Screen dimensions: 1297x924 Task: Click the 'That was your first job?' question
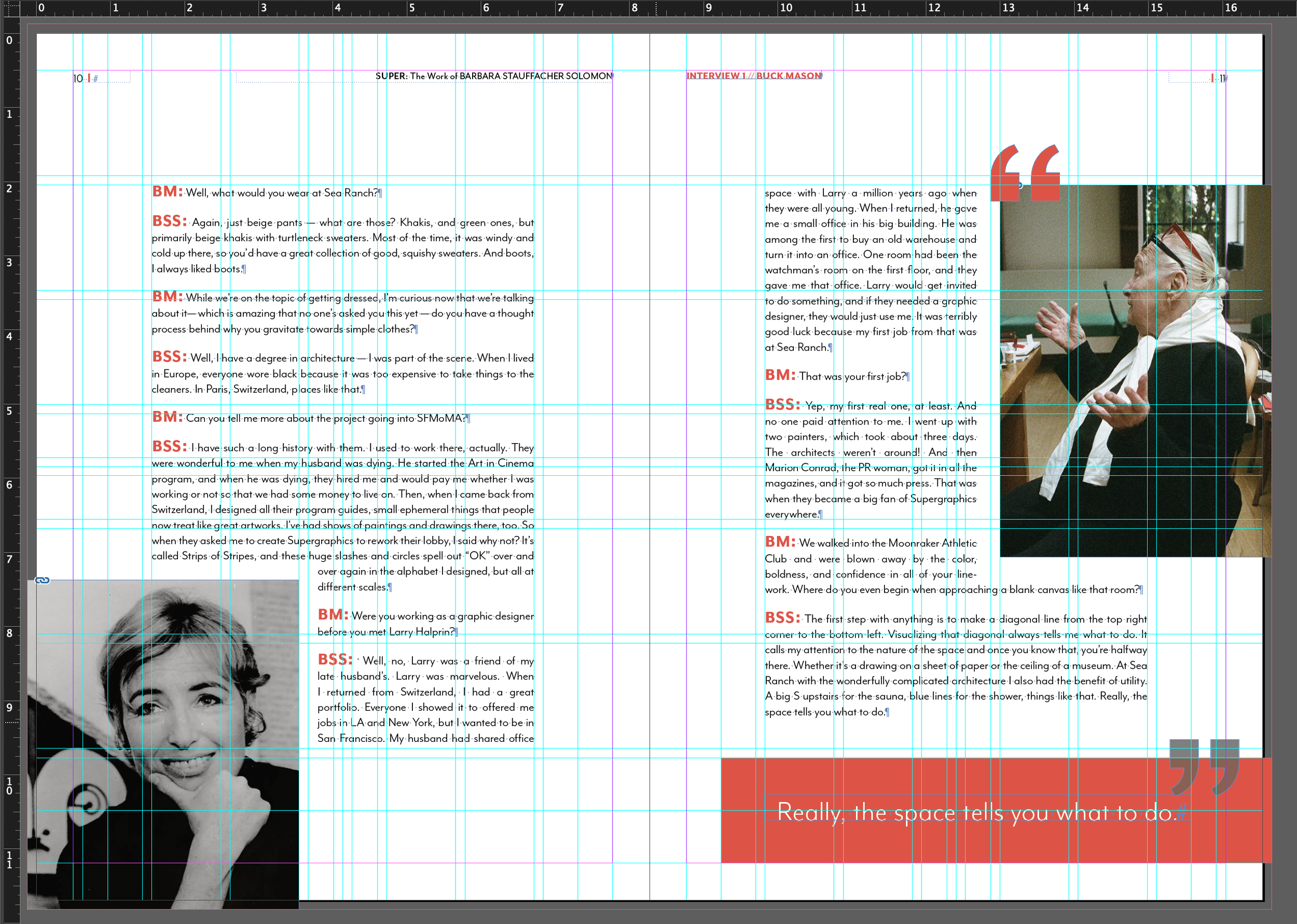837,376
